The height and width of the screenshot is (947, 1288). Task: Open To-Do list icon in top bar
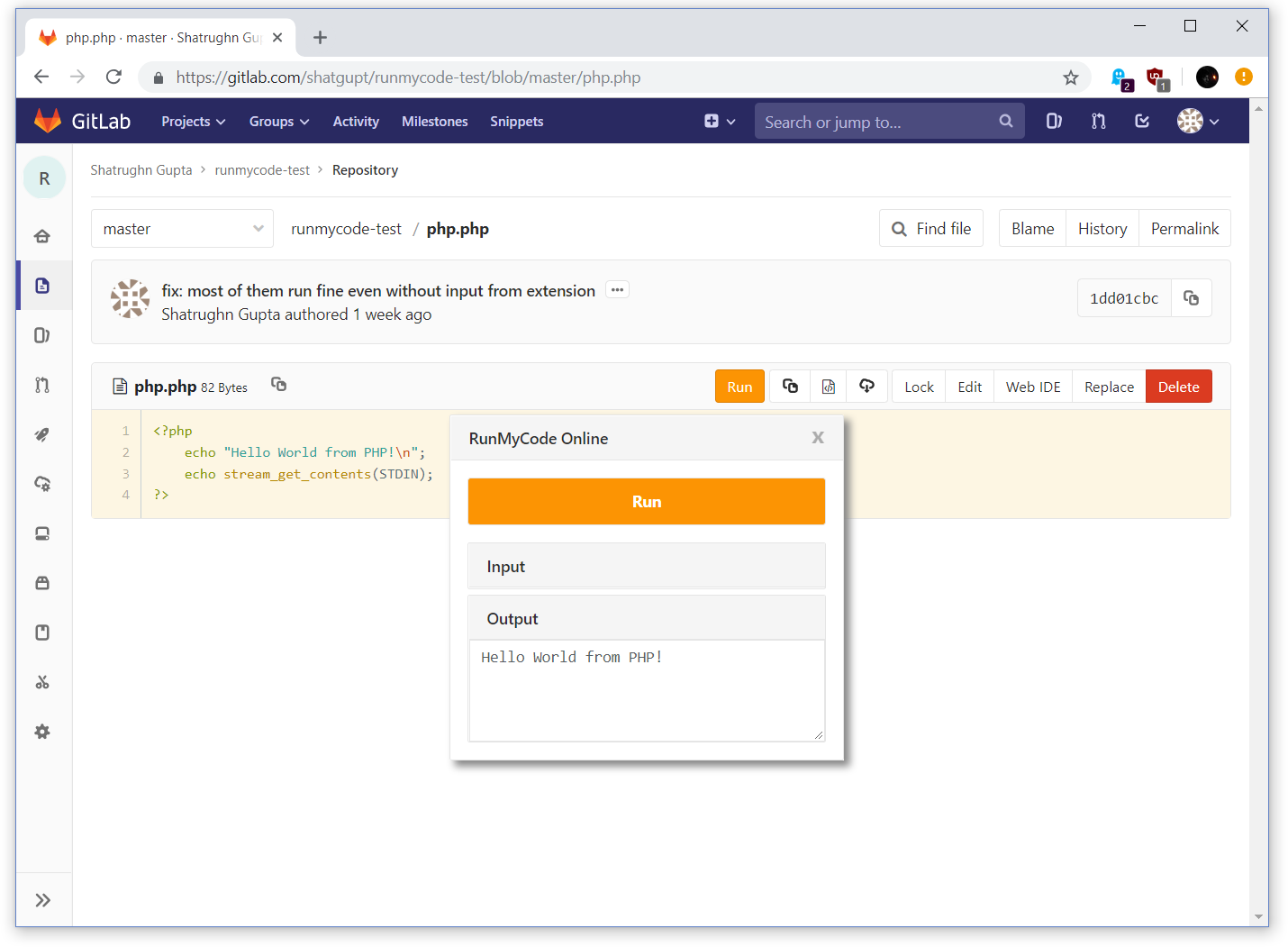point(1142,121)
